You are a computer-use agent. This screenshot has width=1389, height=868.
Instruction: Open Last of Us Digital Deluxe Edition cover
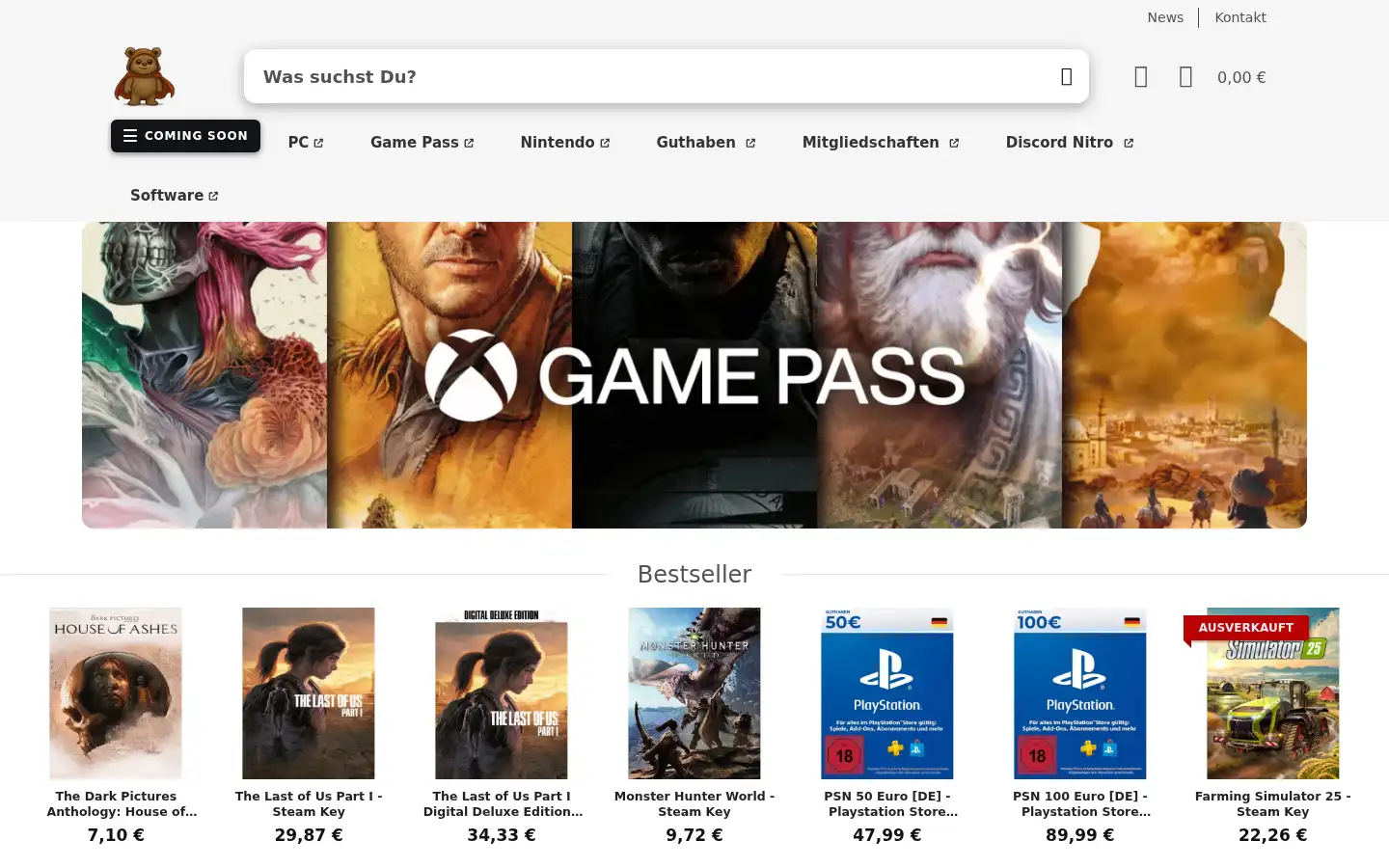pos(502,693)
